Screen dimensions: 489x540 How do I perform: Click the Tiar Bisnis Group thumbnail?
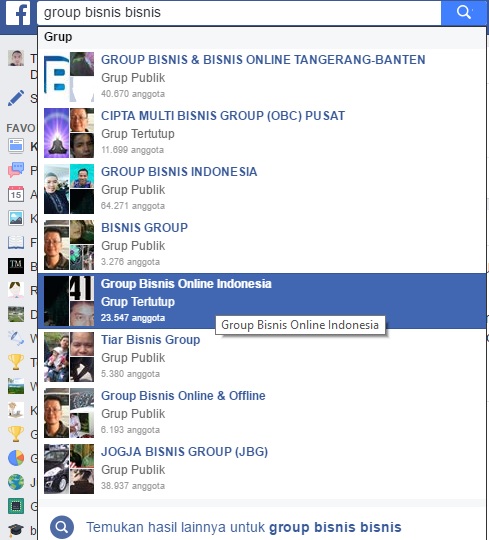[x=69, y=357]
